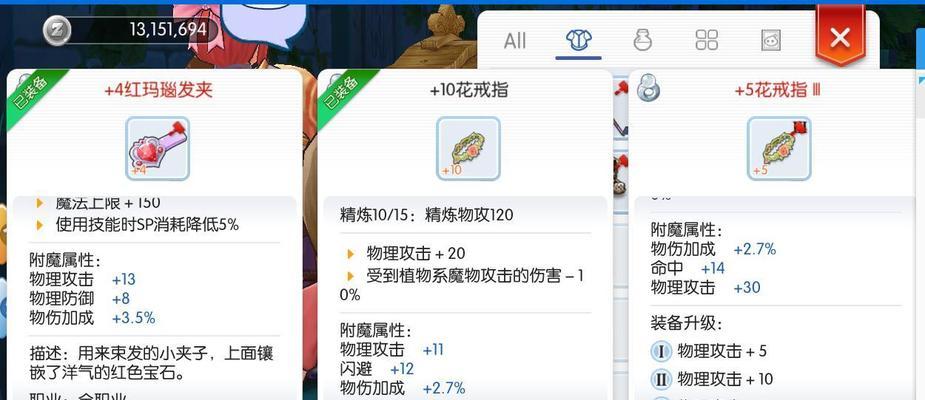Switch to the potion consumables tab
Image resolution: width=925 pixels, height=400 pixels.
pyautogui.click(x=642, y=40)
